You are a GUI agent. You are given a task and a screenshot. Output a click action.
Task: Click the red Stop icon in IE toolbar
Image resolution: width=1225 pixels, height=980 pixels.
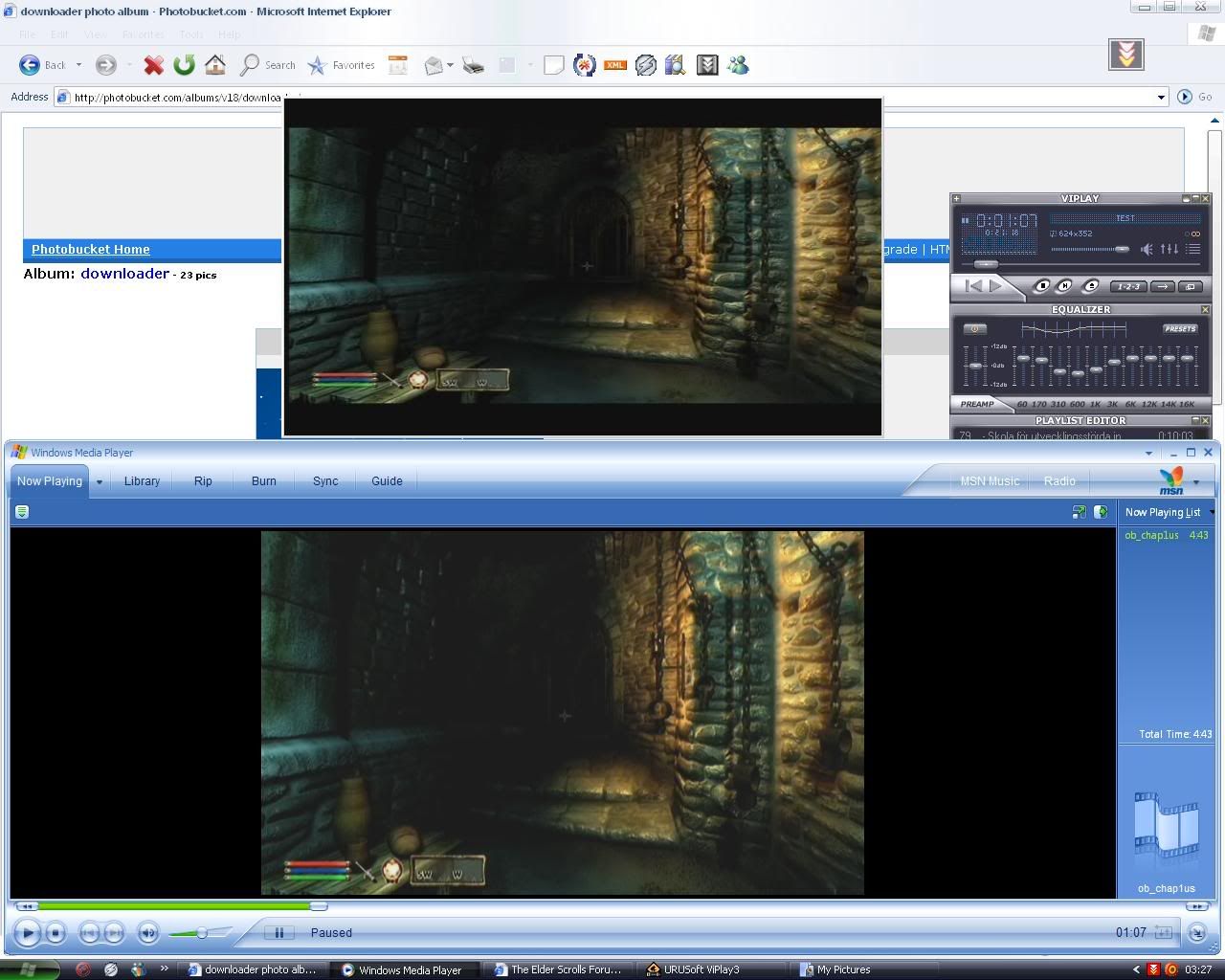click(153, 65)
